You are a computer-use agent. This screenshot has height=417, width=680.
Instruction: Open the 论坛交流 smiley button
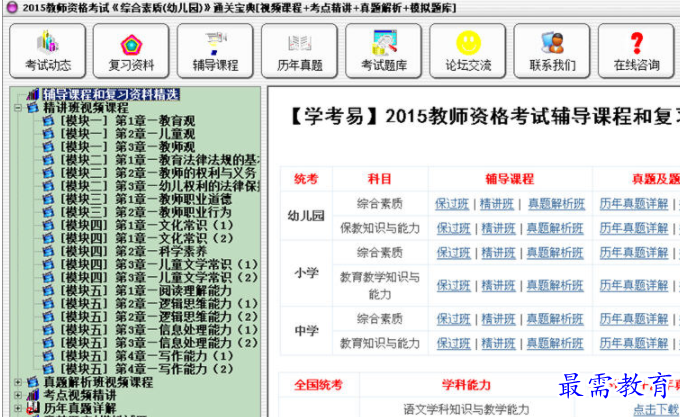468,51
